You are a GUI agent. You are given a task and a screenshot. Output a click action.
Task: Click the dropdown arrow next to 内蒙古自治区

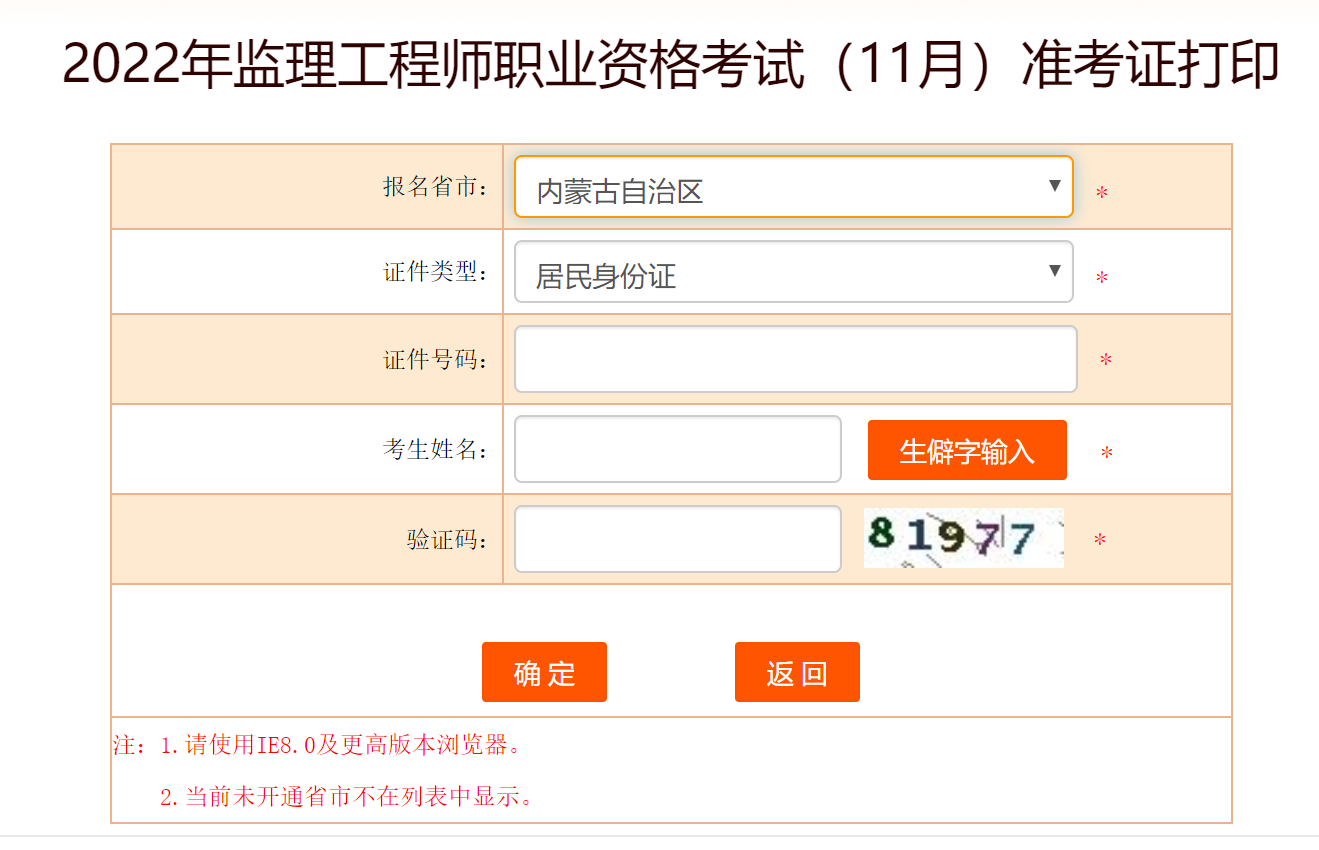1053,186
